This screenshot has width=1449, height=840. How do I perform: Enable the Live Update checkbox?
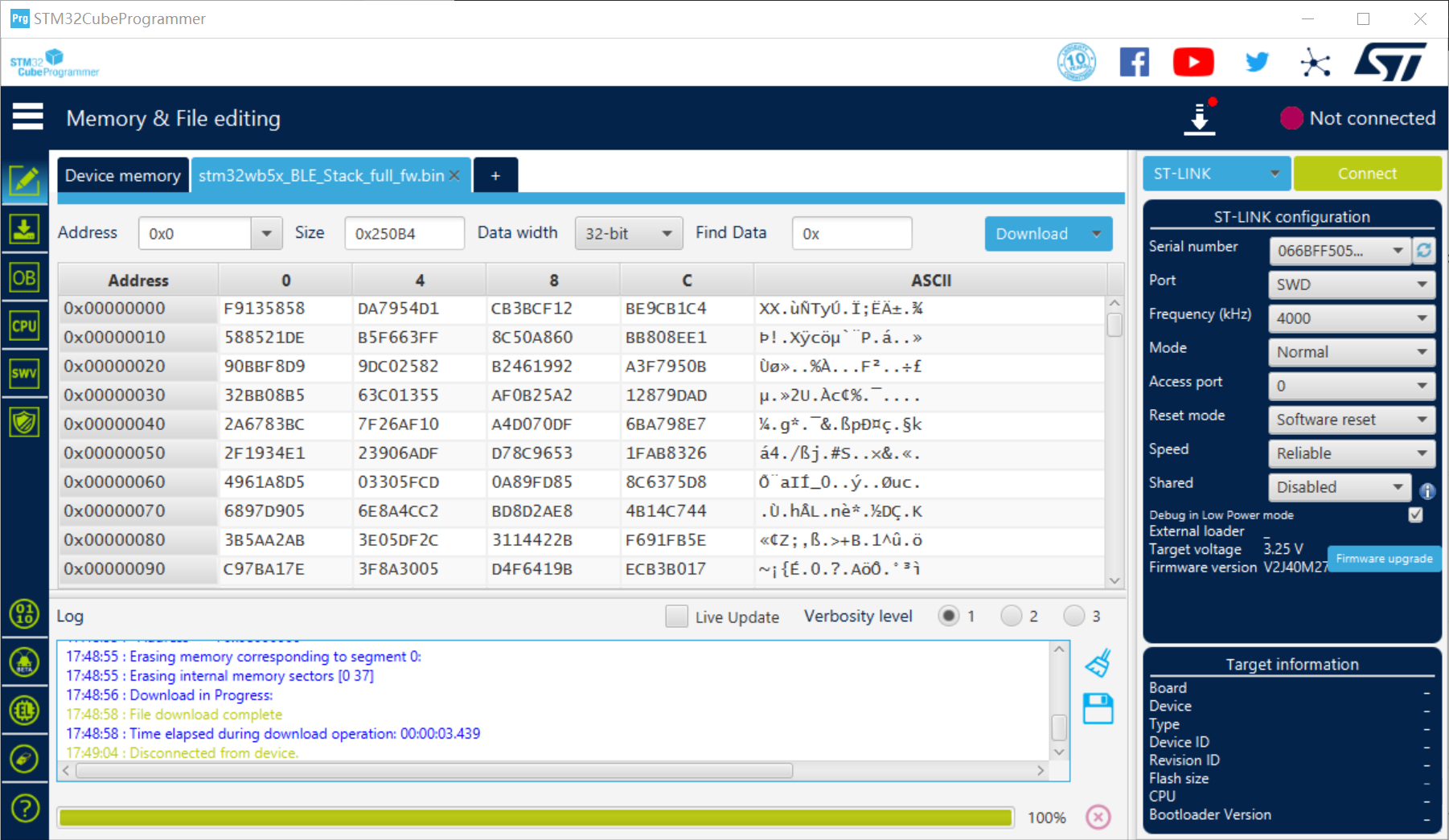point(677,617)
